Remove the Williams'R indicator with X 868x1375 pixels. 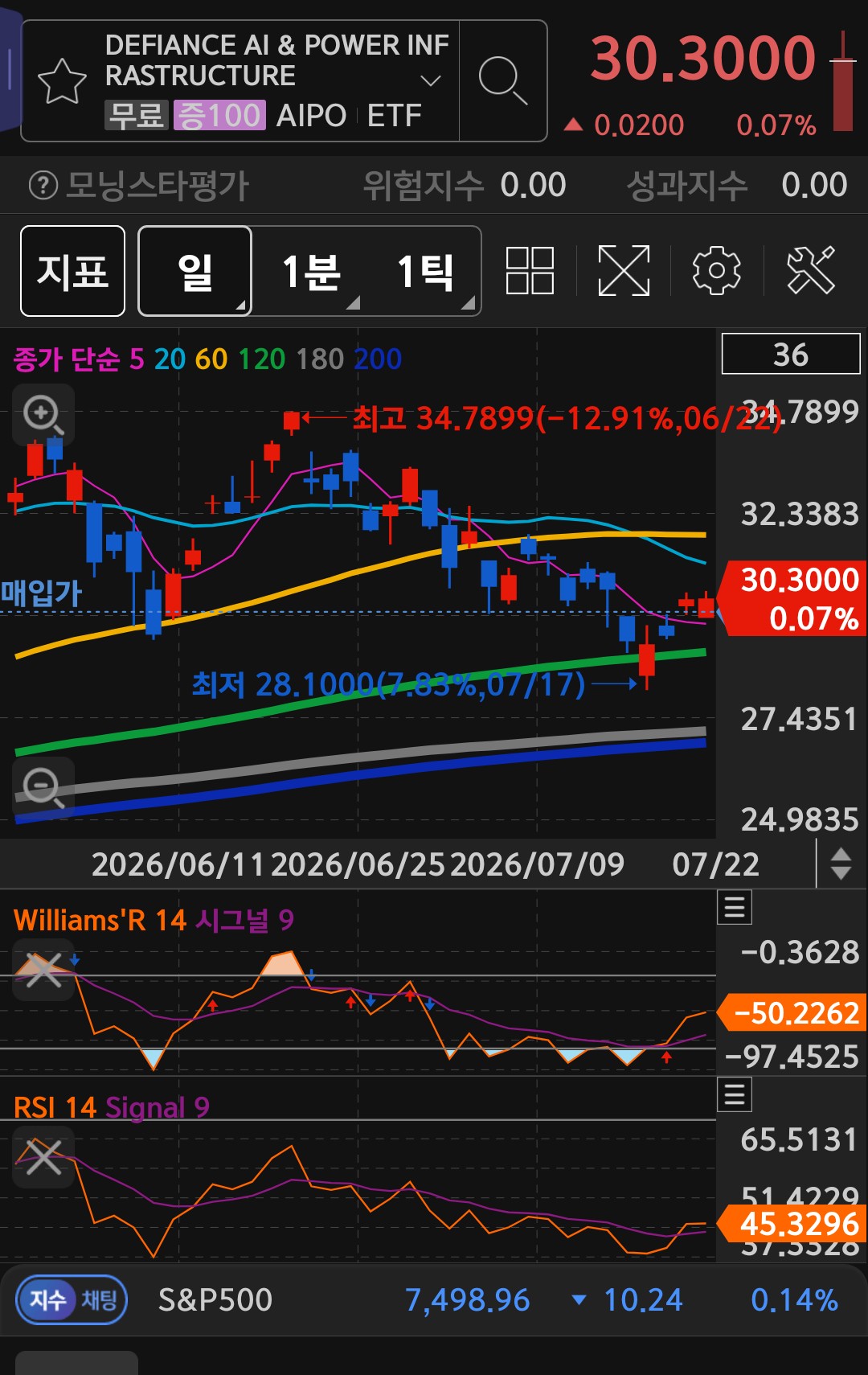coord(43,970)
